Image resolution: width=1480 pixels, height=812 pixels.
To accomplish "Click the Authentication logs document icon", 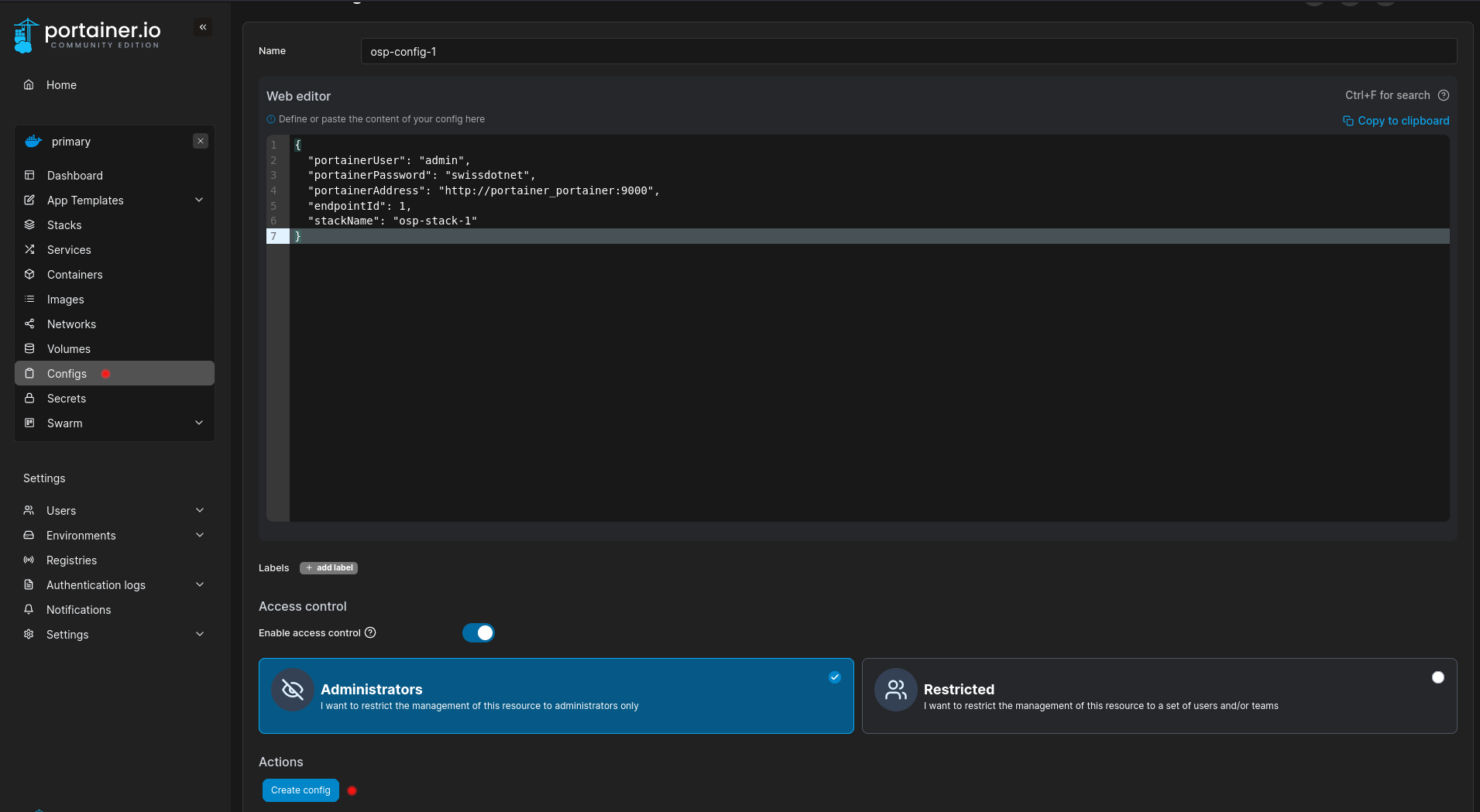I will coord(29,584).
